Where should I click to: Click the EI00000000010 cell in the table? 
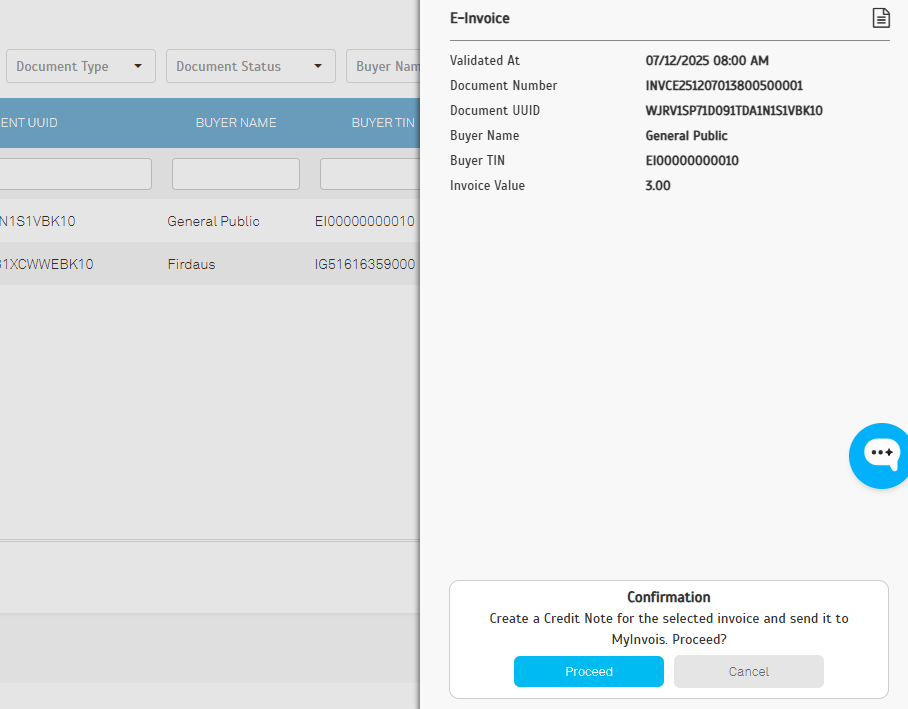(x=365, y=221)
